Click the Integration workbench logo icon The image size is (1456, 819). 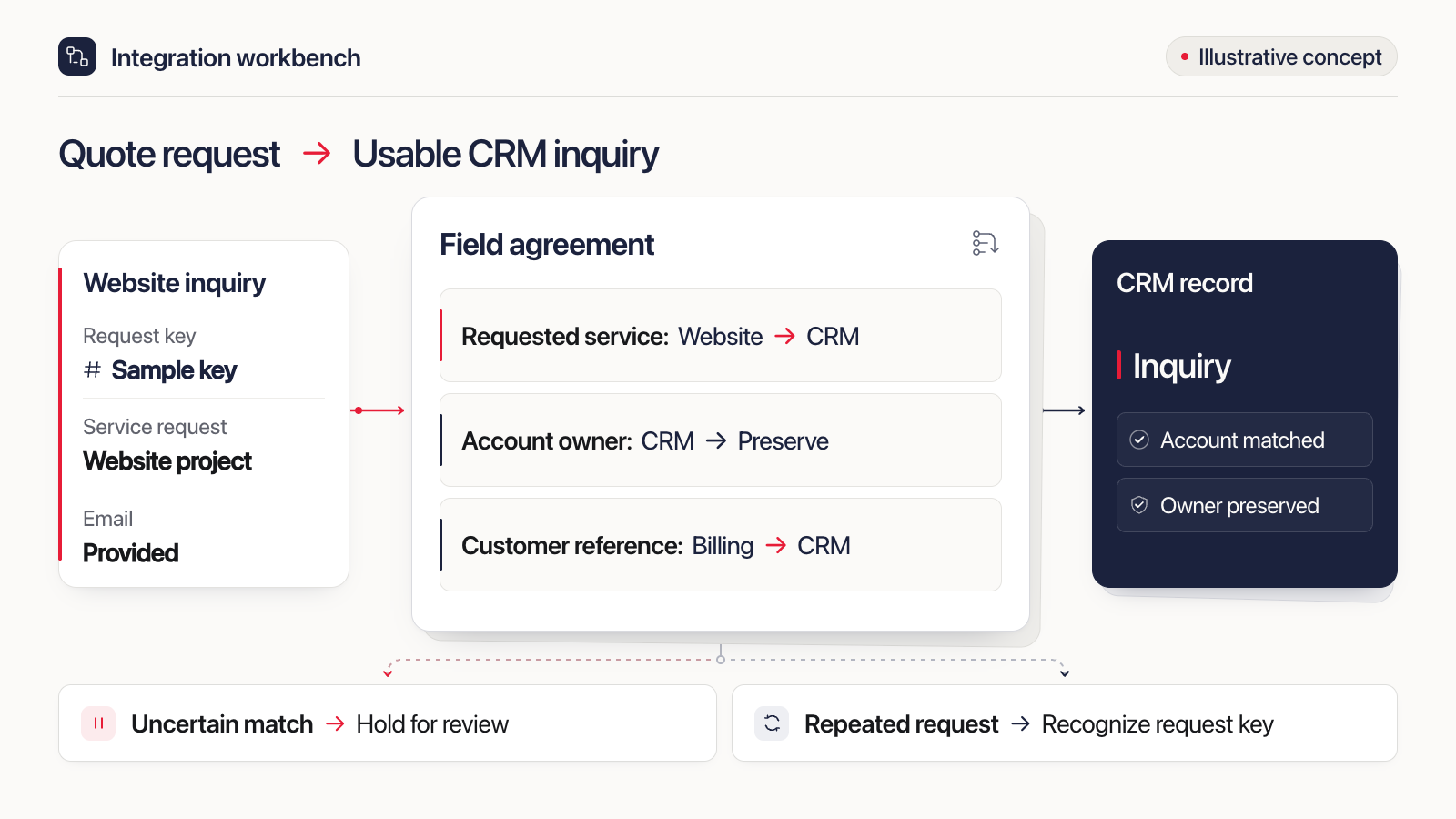77,56
